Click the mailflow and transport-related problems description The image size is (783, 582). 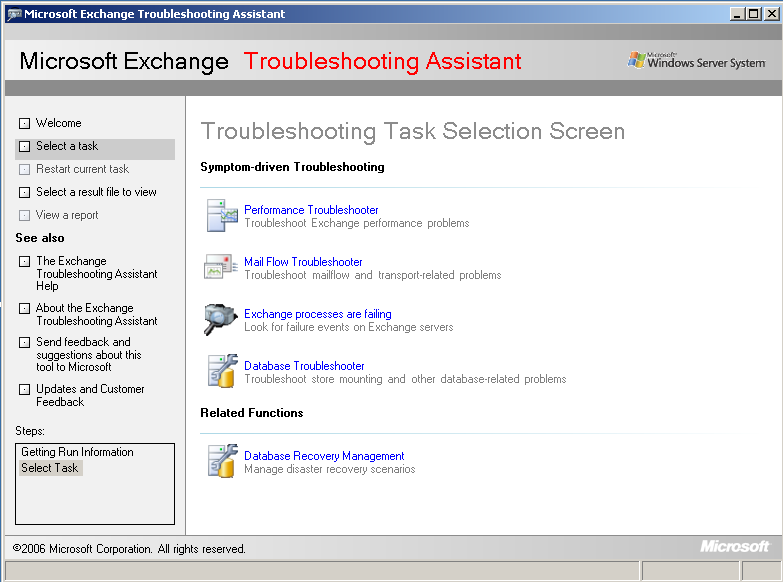(x=373, y=275)
